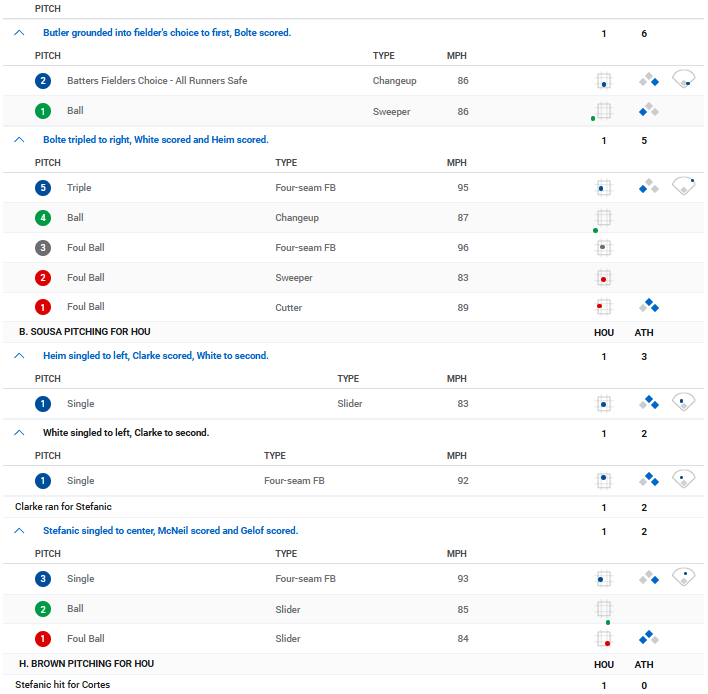Image resolution: width=708 pixels, height=694 pixels.
Task: Click the red pitch 2 badge for the Sweeper foul
Action: pyautogui.click(x=43, y=278)
